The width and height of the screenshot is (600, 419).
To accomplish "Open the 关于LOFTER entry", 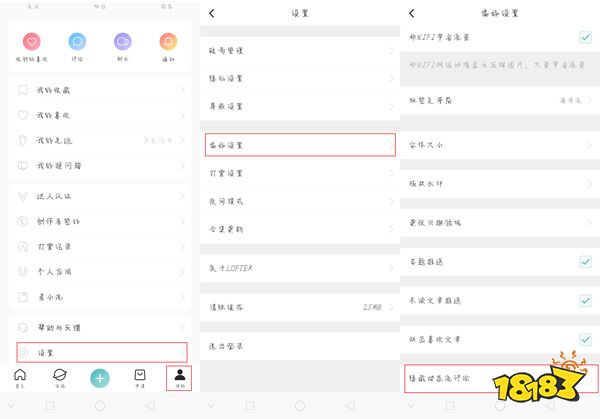I will [300, 268].
